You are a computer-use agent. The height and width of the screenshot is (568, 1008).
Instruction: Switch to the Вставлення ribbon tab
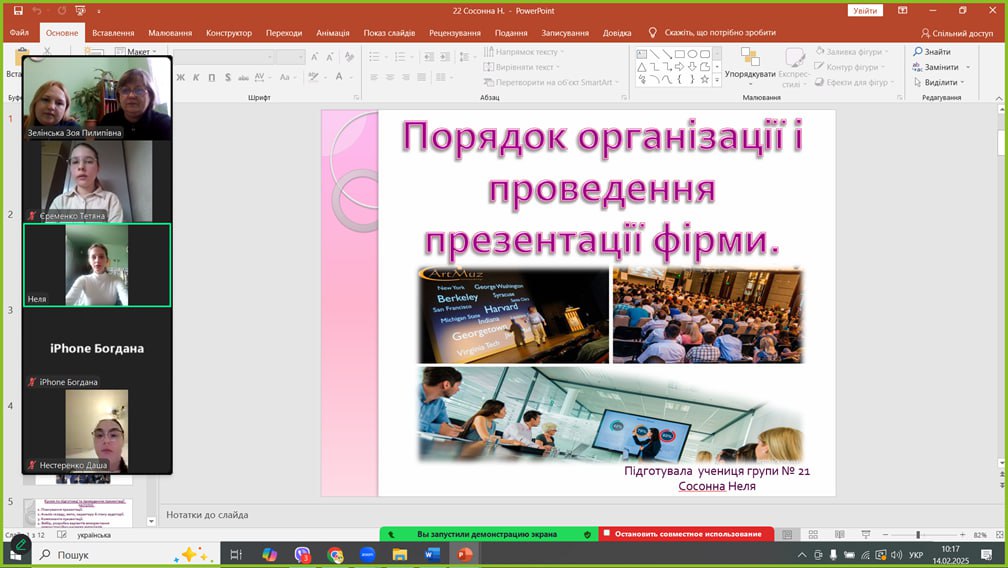113,32
